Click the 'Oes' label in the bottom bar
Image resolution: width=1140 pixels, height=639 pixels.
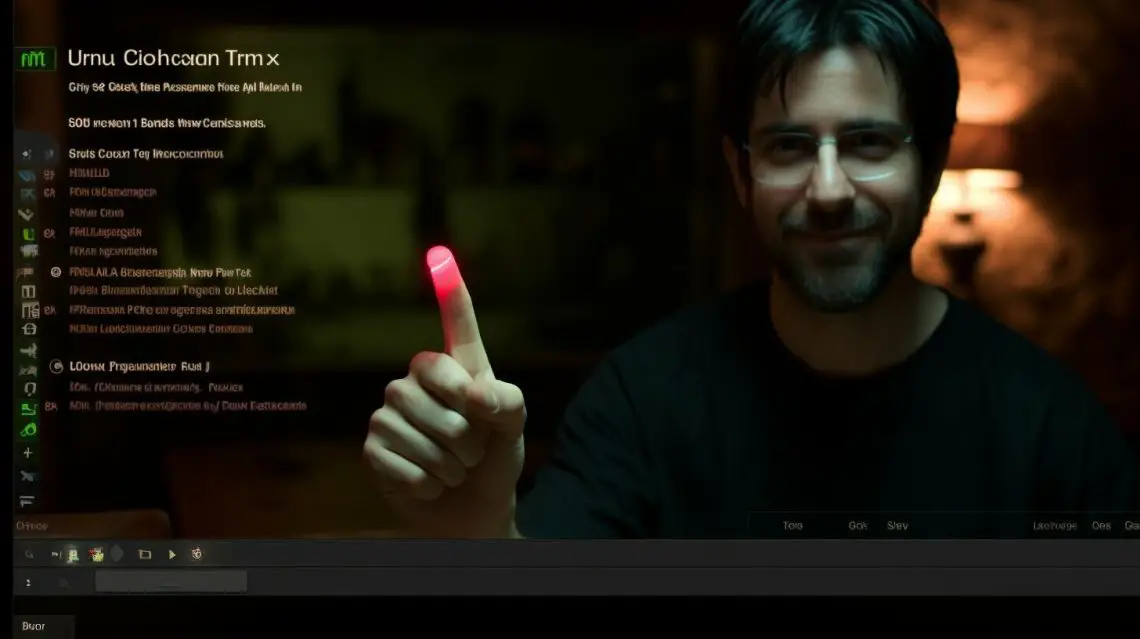pos(1101,525)
